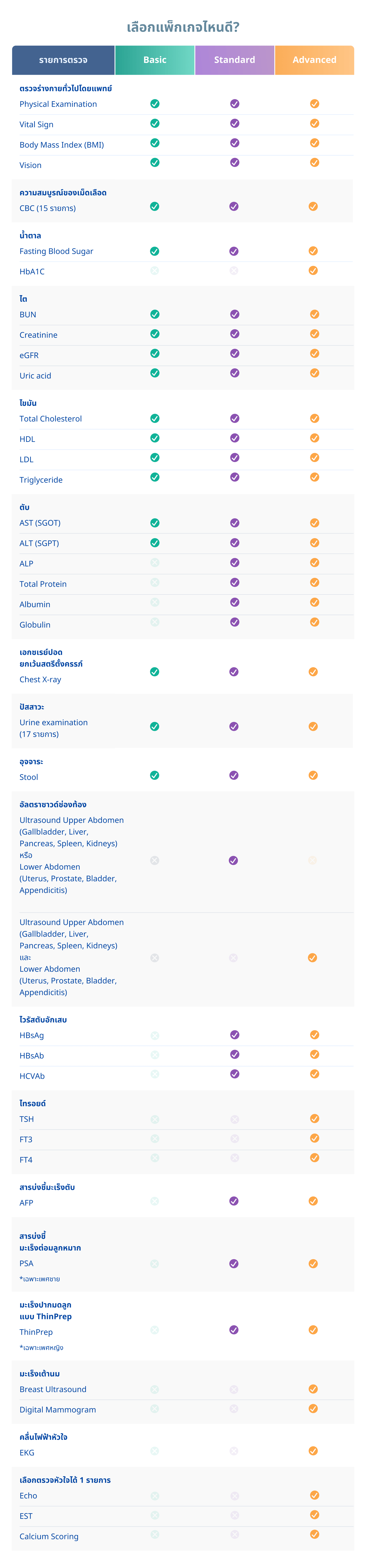
Task: Click the รายการตรวจ column header
Action: point(63,60)
